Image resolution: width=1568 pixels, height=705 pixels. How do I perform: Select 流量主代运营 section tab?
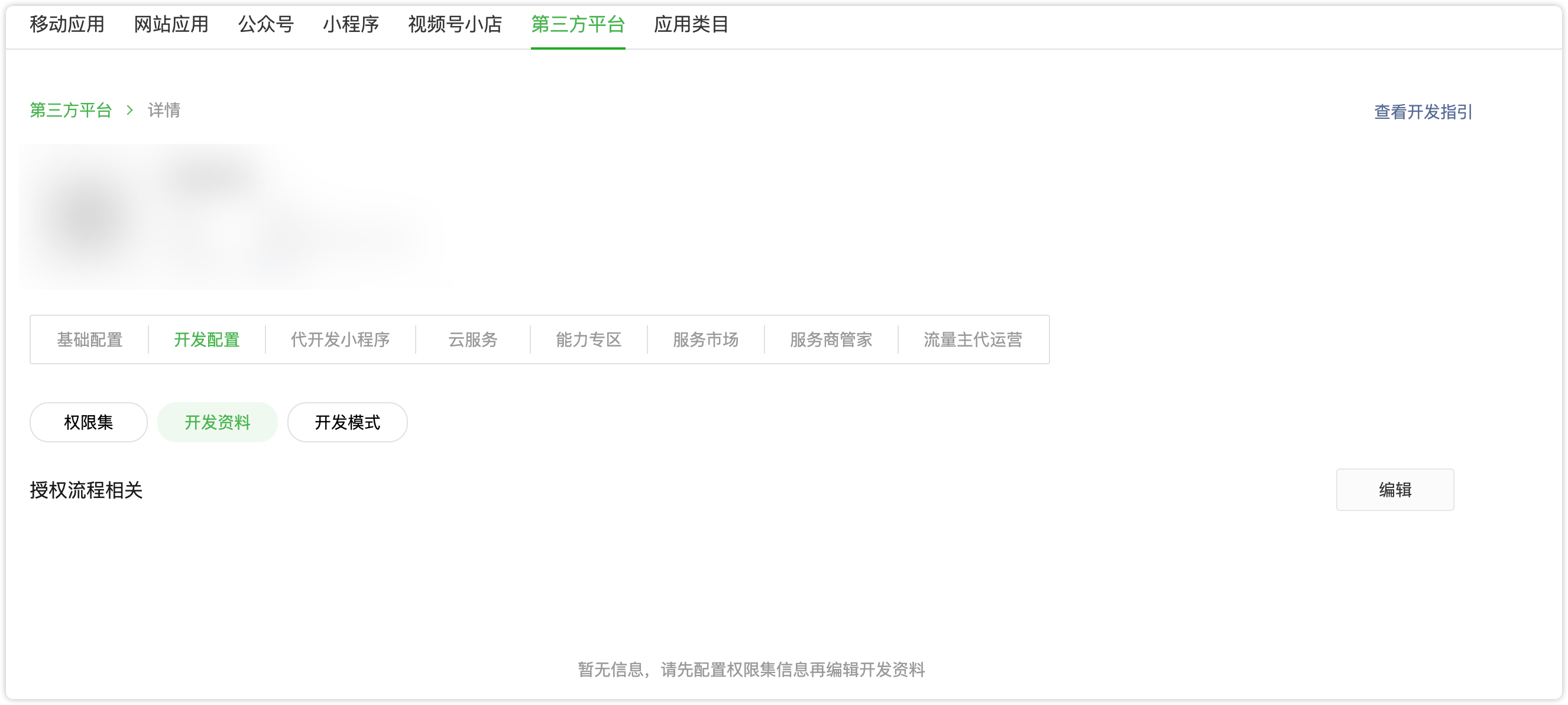pos(973,339)
